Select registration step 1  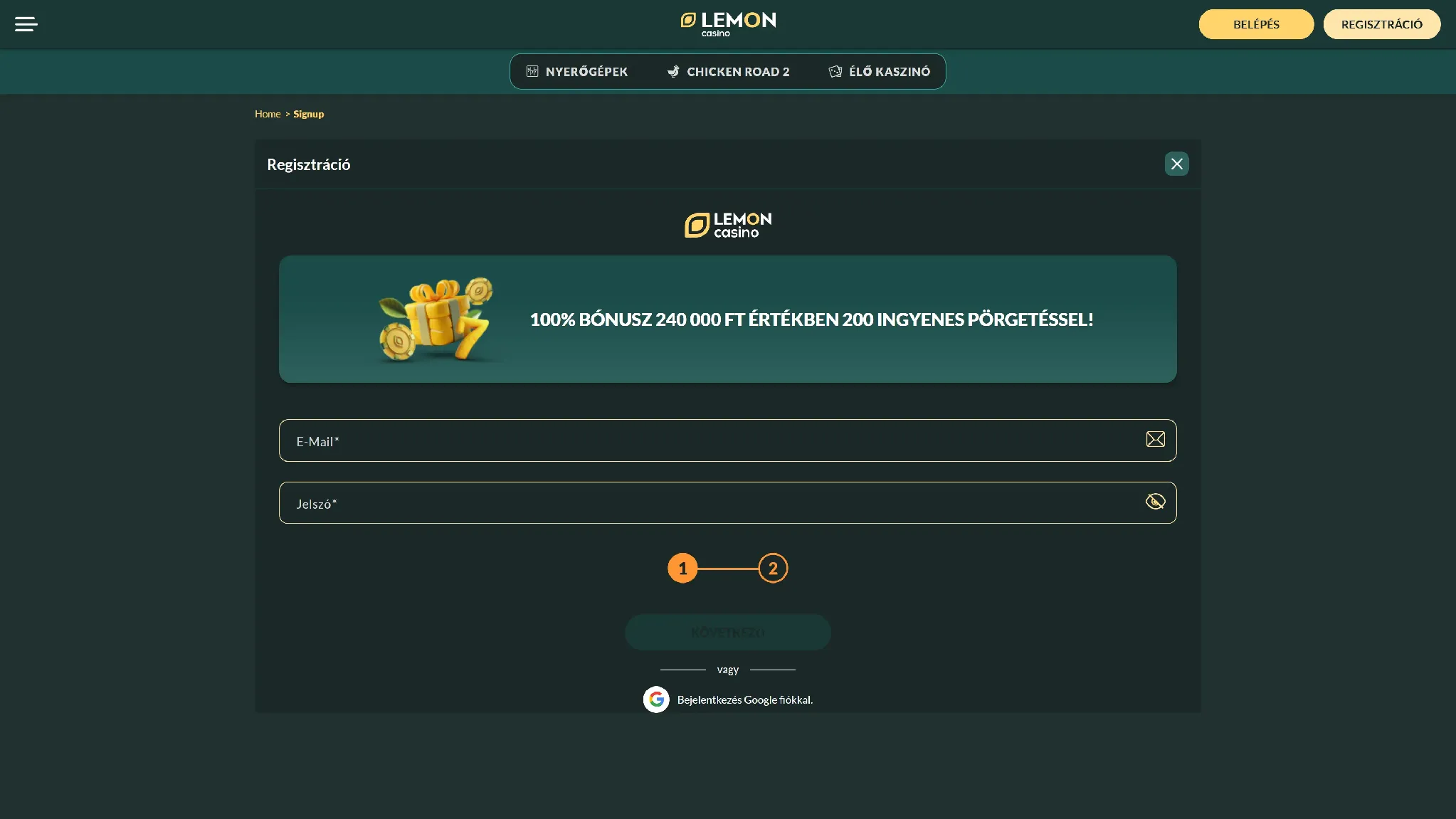coord(682,568)
